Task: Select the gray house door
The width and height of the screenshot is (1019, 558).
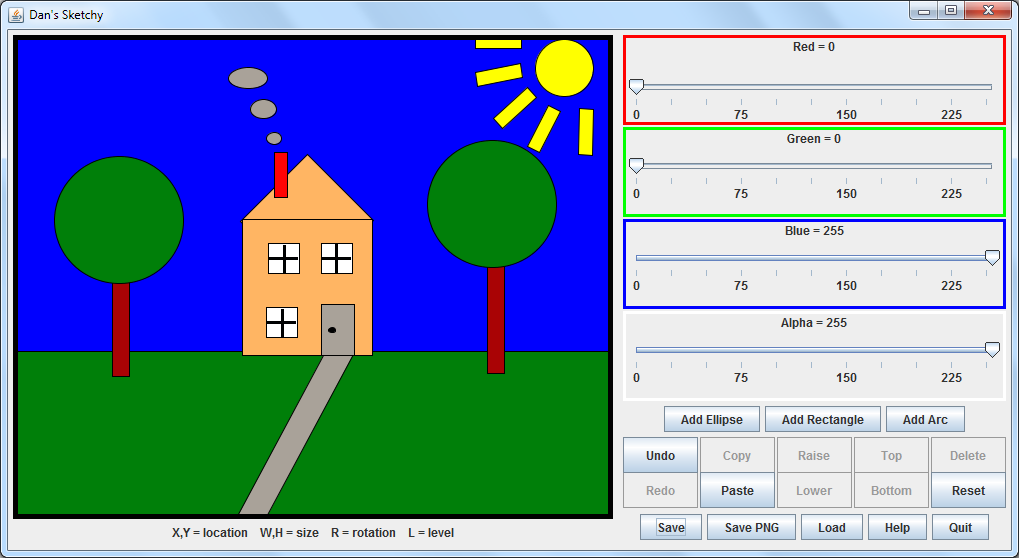Action: tap(338, 330)
